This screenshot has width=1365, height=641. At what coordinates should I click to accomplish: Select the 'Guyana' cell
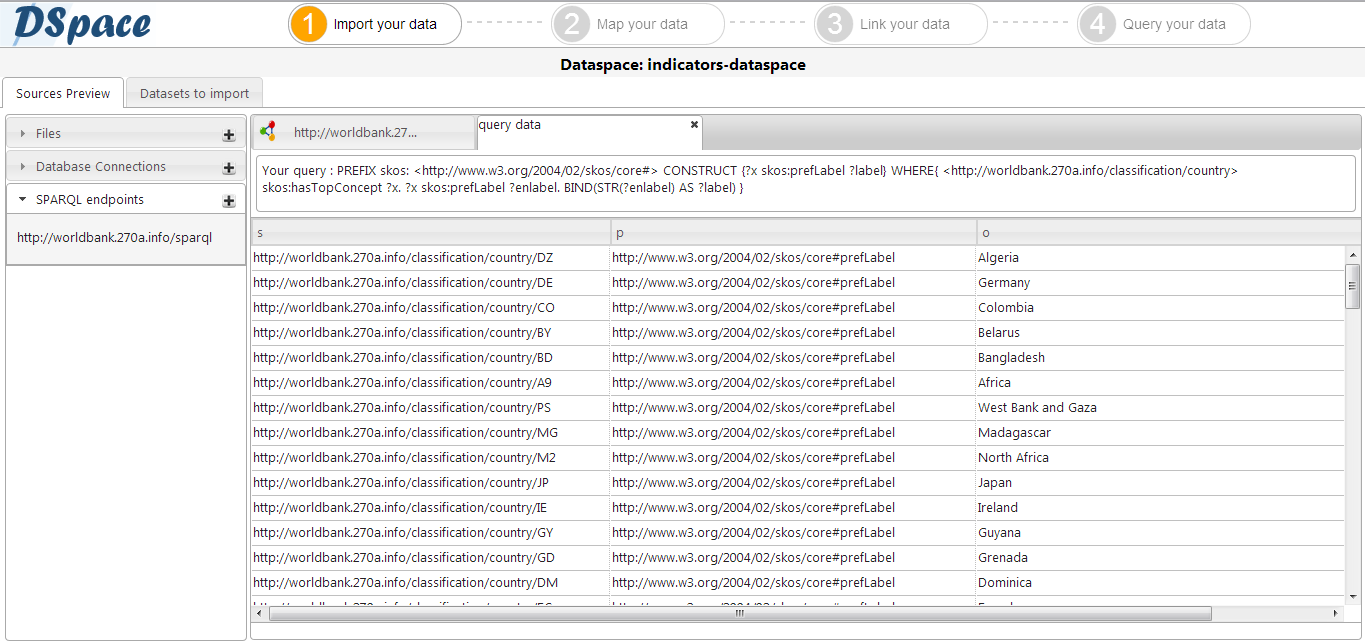(1160, 533)
